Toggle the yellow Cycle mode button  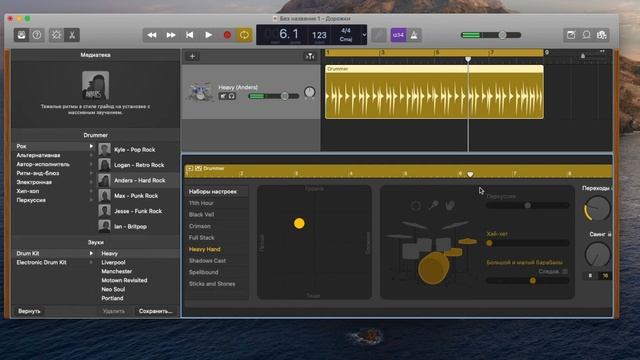point(244,35)
